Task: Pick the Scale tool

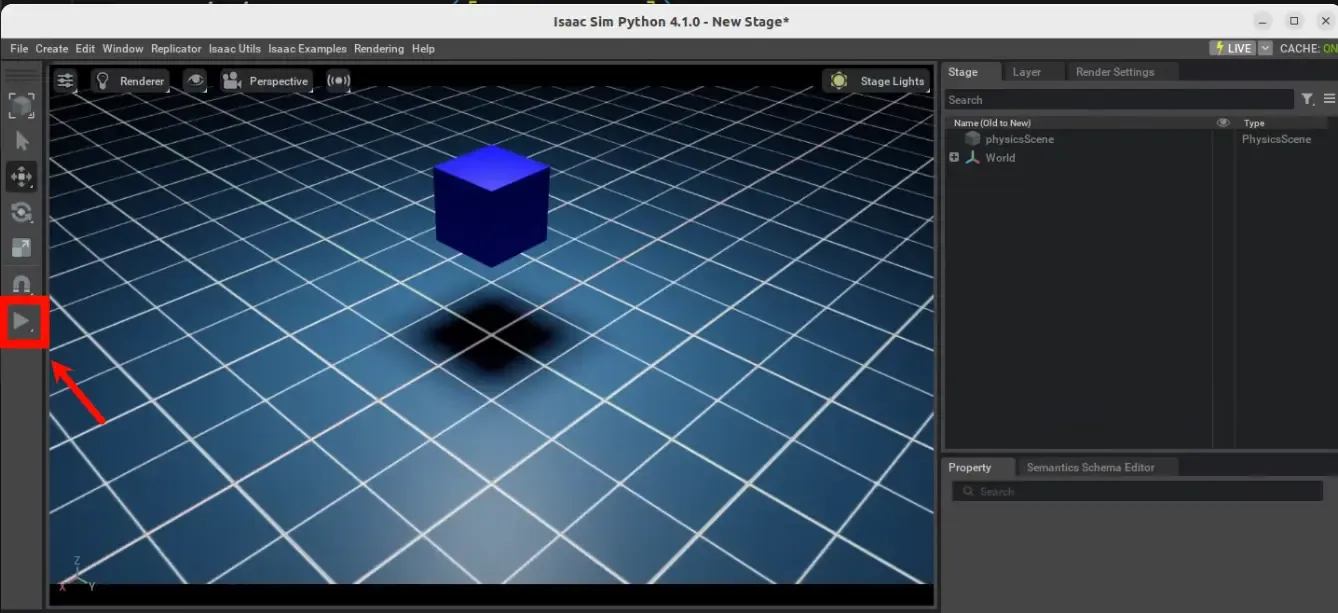Action: pos(22,248)
